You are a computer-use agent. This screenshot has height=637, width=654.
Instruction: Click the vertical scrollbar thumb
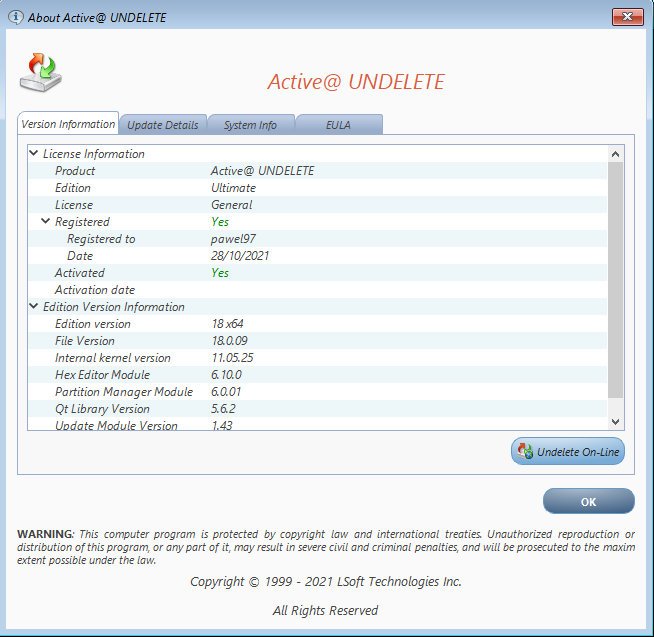click(615, 280)
